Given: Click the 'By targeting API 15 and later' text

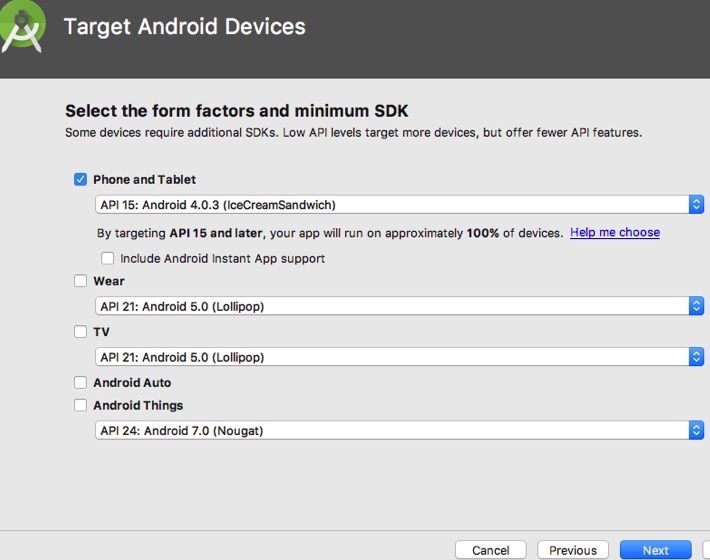Looking at the screenshot, I should (330, 233).
